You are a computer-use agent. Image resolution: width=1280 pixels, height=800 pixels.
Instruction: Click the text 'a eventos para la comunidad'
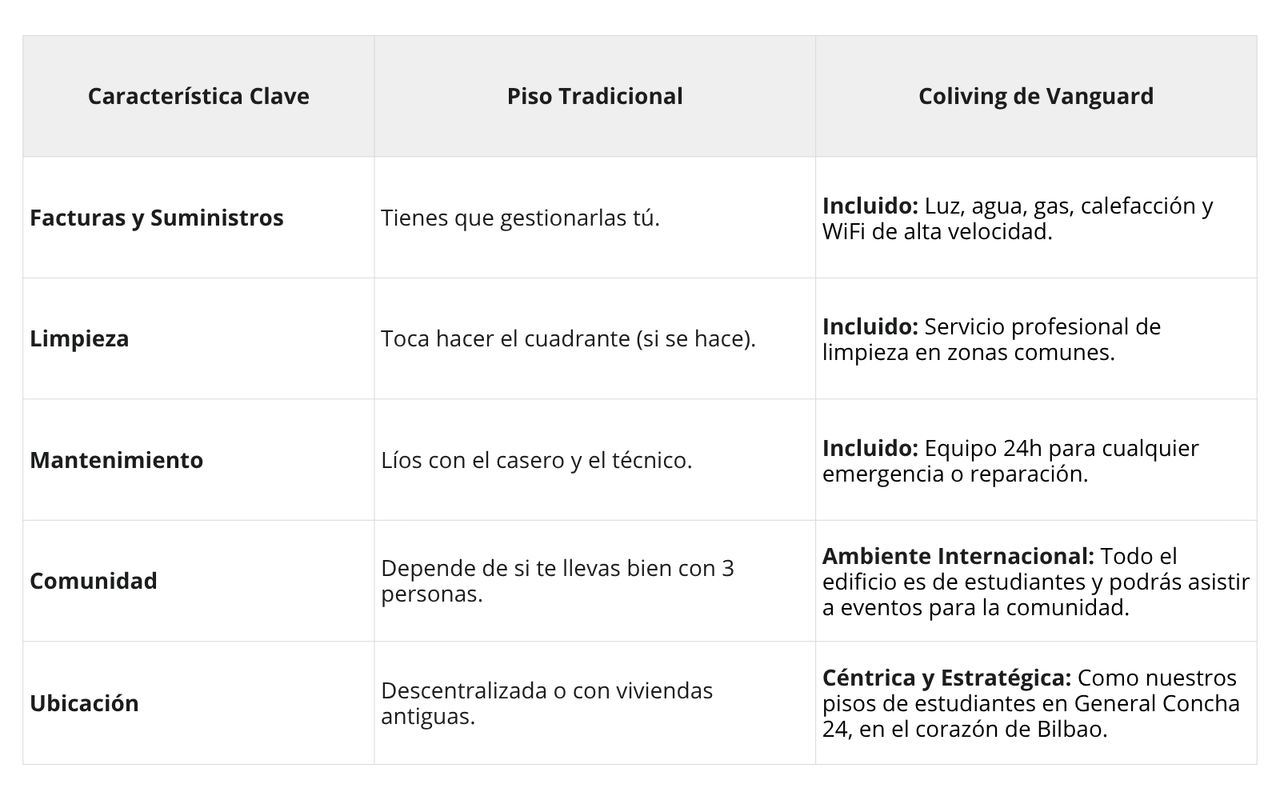point(975,608)
